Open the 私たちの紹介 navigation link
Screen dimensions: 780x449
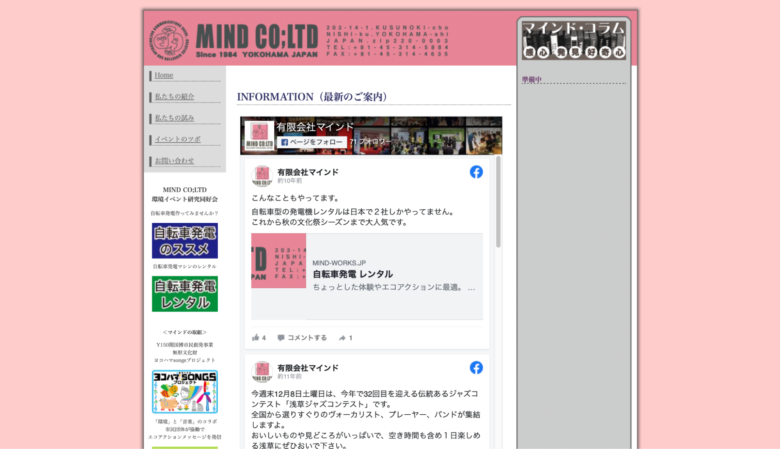174,96
